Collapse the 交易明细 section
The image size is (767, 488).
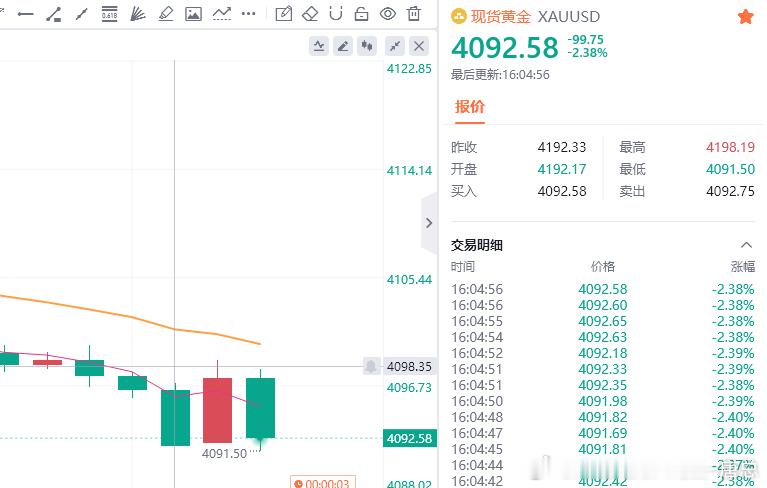click(x=746, y=244)
